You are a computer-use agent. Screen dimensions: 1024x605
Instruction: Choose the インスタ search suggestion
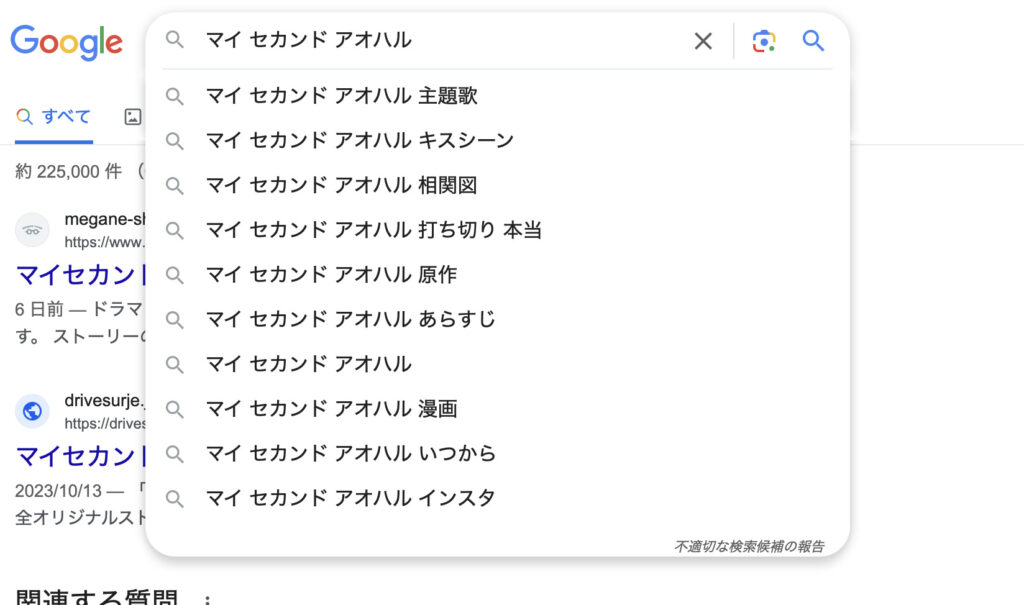point(350,498)
